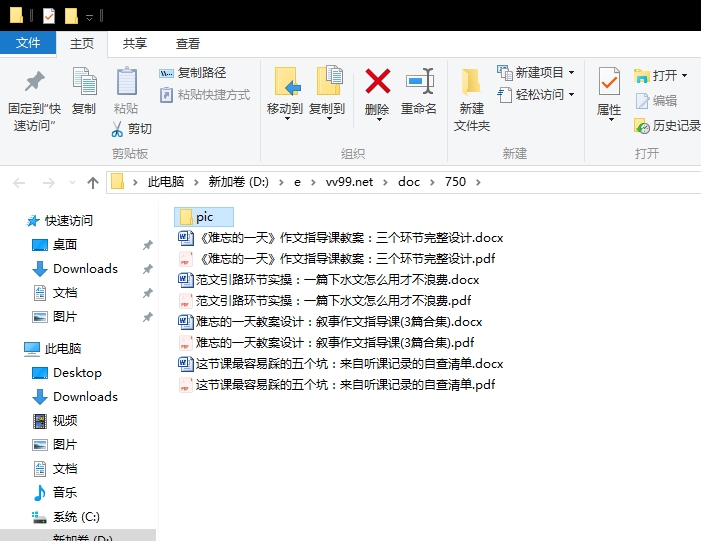Image resolution: width=701 pixels, height=541 pixels.
Task: Click 此电脑 in address bar
Action: (x=166, y=182)
